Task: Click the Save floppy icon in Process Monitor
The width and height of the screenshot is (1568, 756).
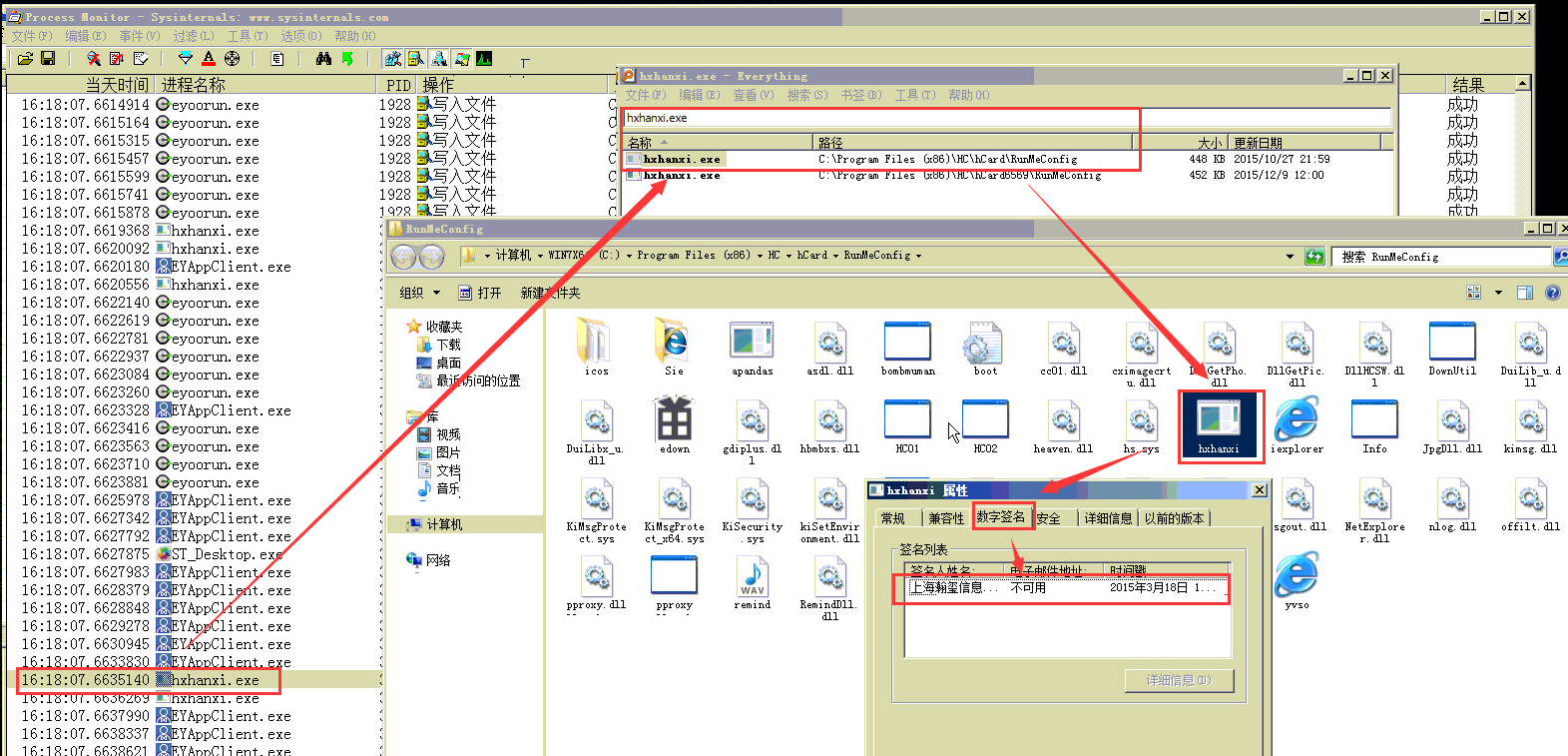Action: click(47, 59)
